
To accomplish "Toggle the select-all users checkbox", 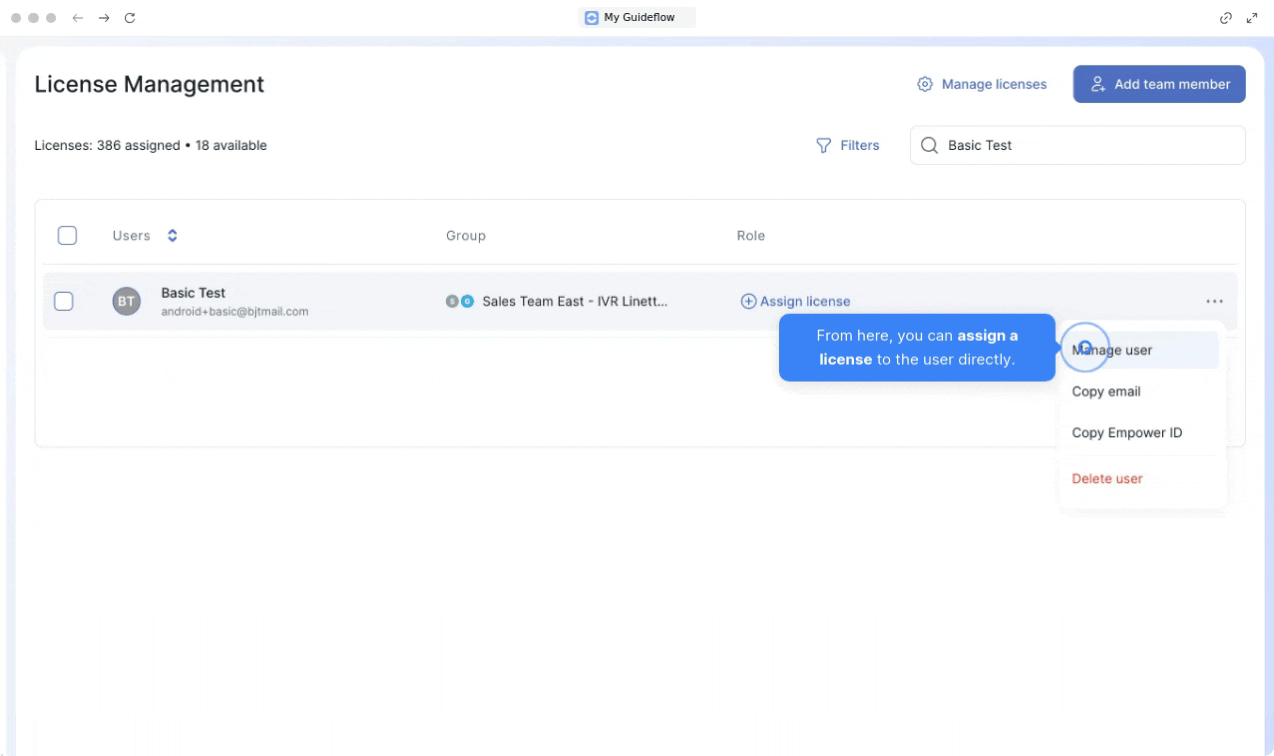I will 67,236.
